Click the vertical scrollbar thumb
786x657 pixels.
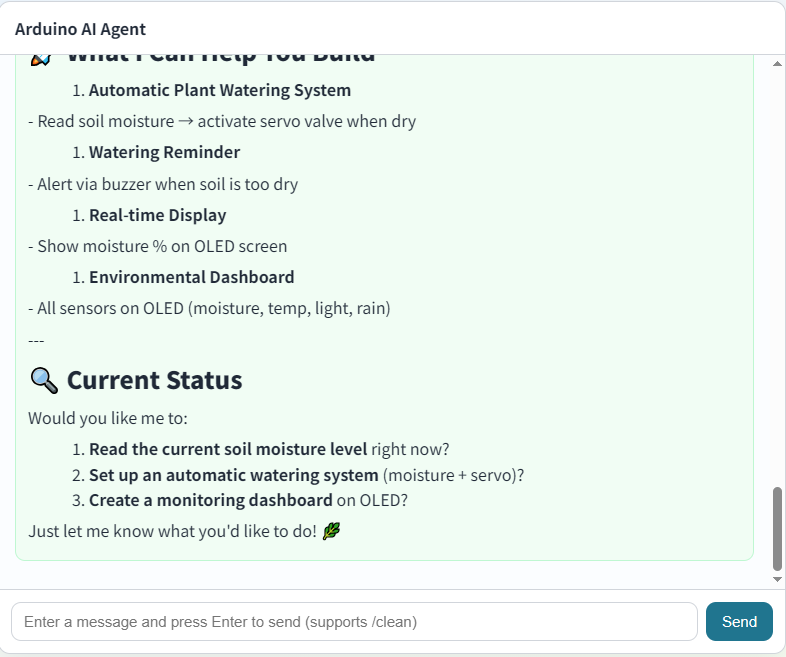pos(777,529)
